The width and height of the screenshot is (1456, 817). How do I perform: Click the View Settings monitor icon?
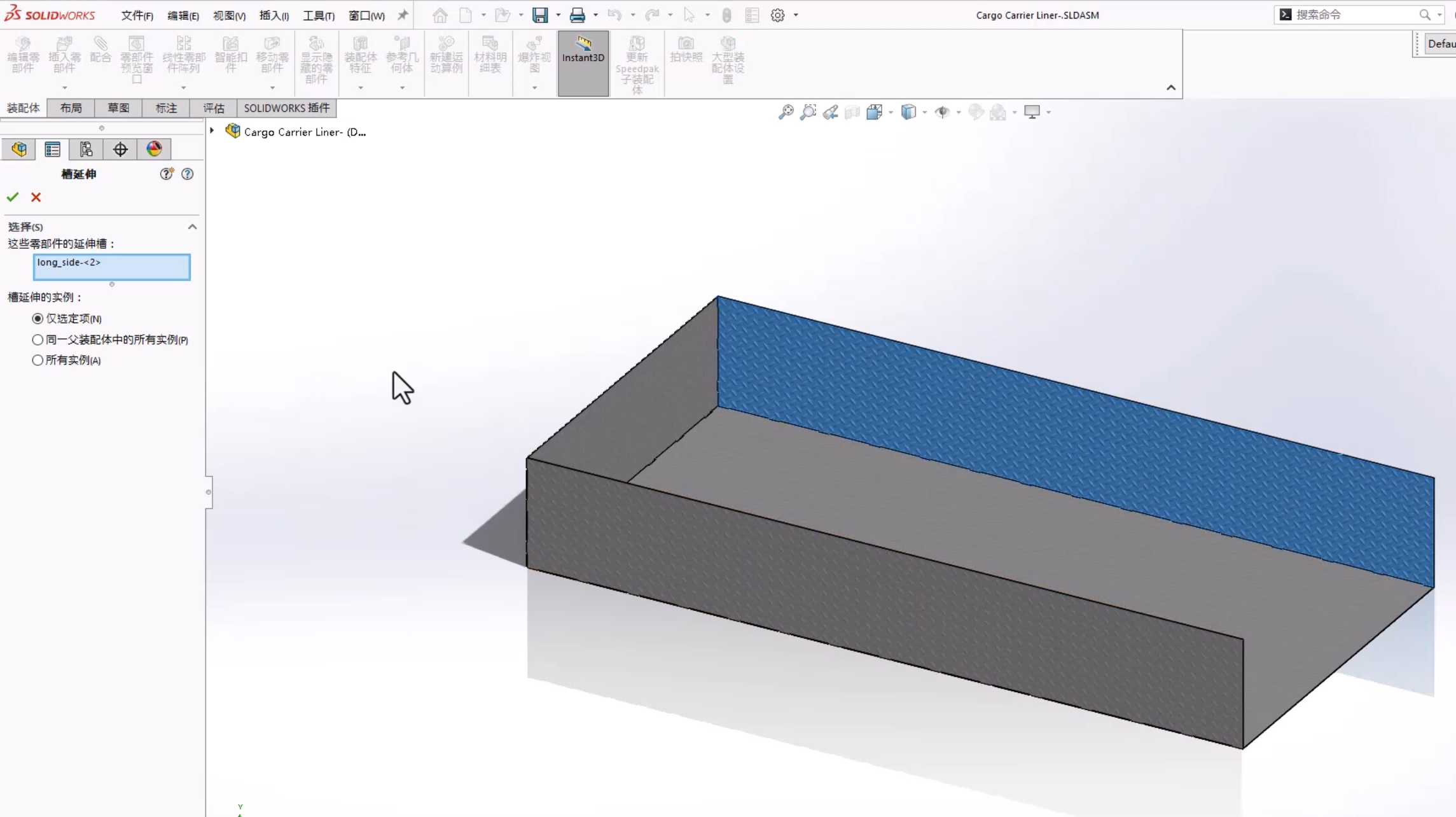point(1032,113)
